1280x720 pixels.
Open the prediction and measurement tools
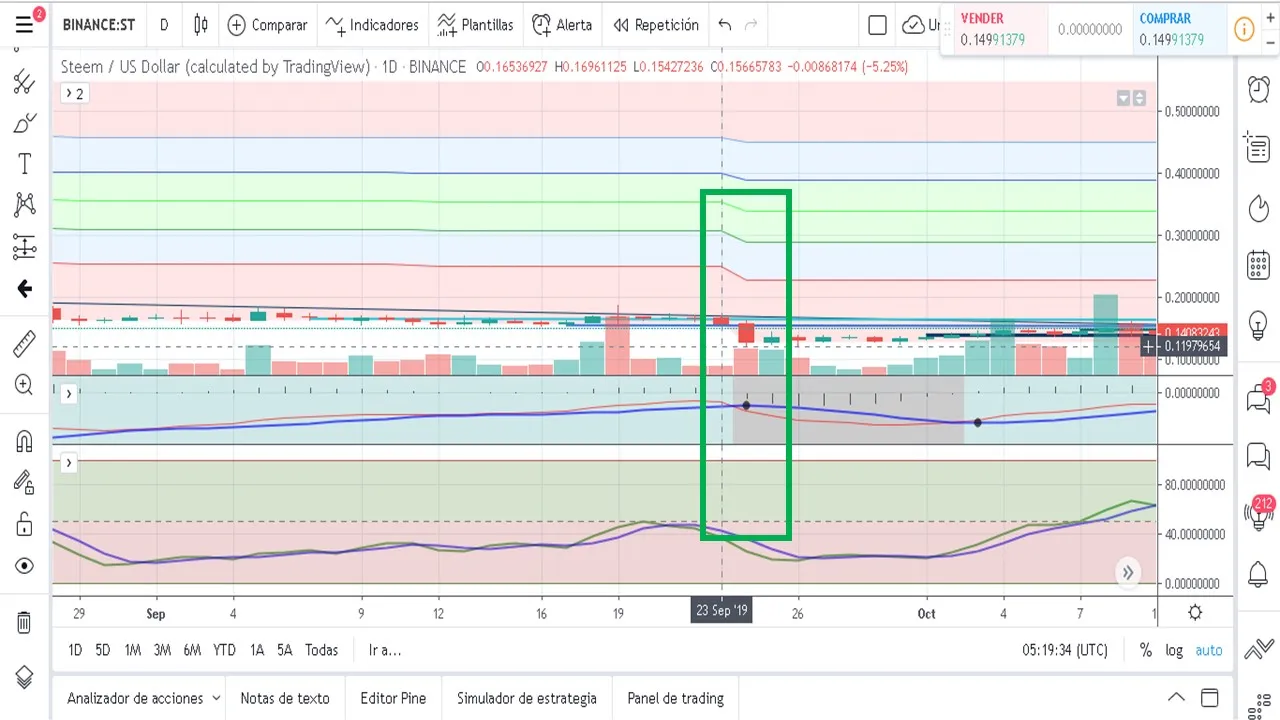[x=24, y=246]
